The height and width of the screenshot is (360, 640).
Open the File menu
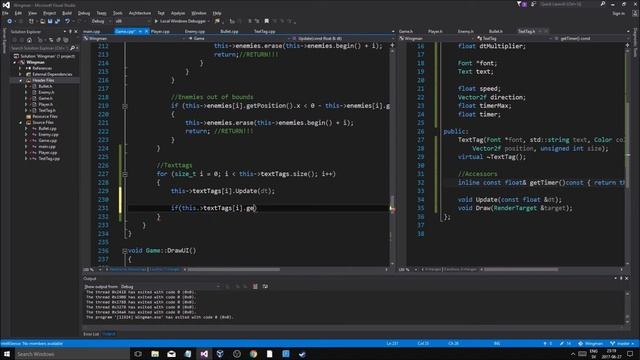coord(5,13)
